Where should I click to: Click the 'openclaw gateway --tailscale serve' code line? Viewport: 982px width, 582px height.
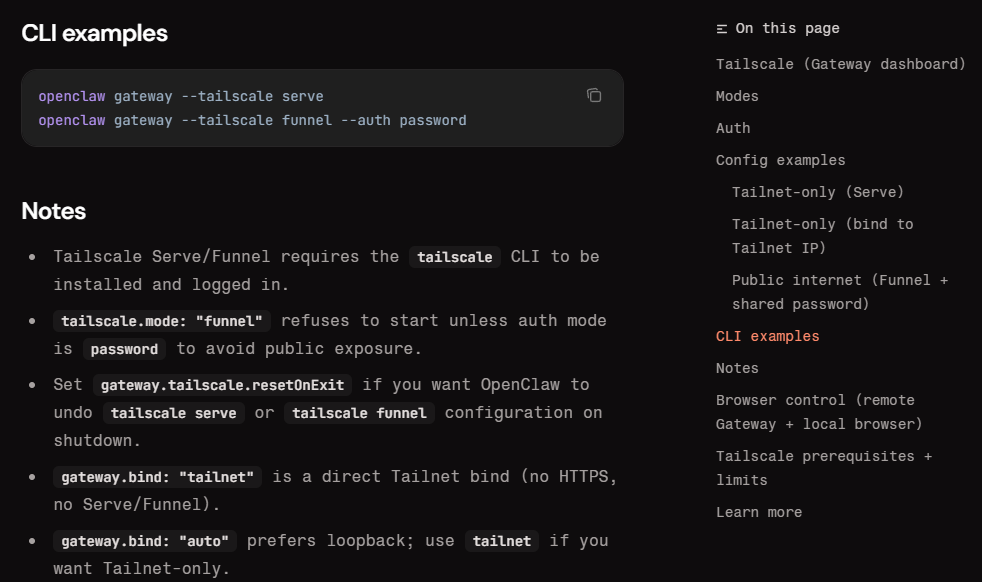pyautogui.click(x=181, y=96)
